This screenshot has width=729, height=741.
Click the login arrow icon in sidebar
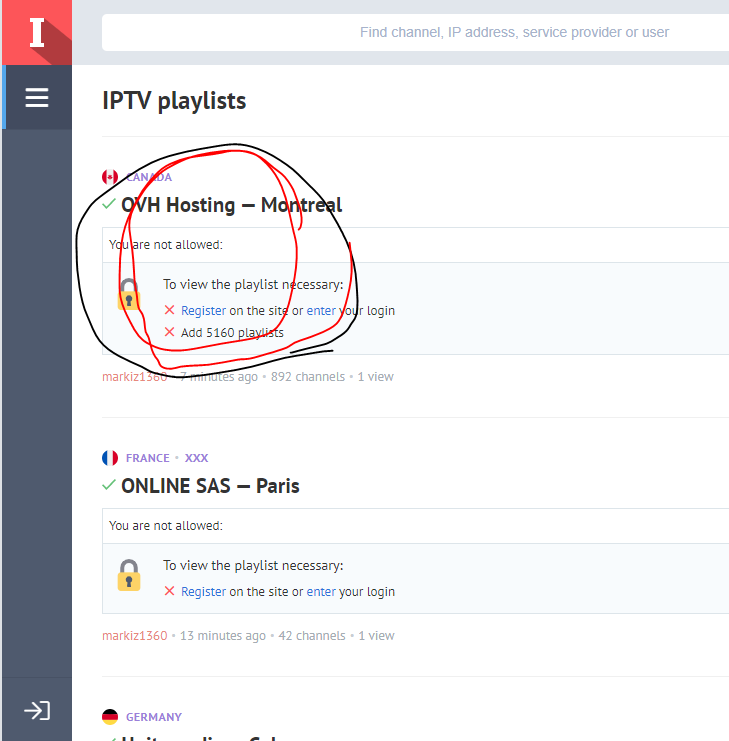pyautogui.click(x=37, y=710)
